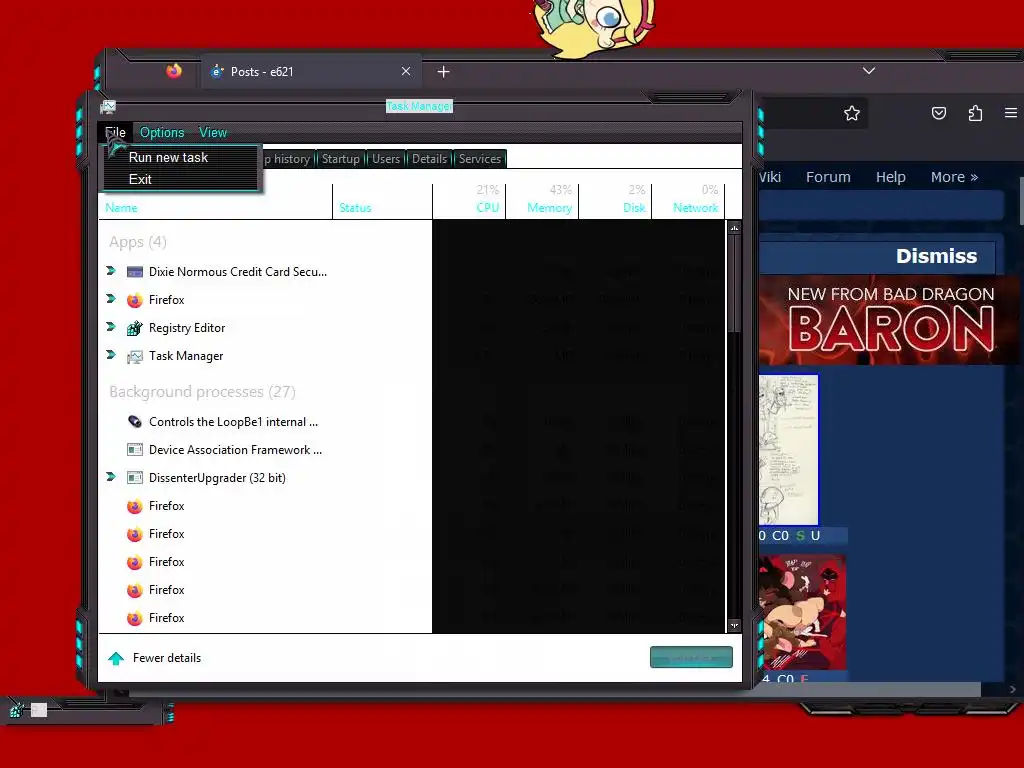Sort processes by Status column
1024x768 pixels.
pyautogui.click(x=355, y=208)
